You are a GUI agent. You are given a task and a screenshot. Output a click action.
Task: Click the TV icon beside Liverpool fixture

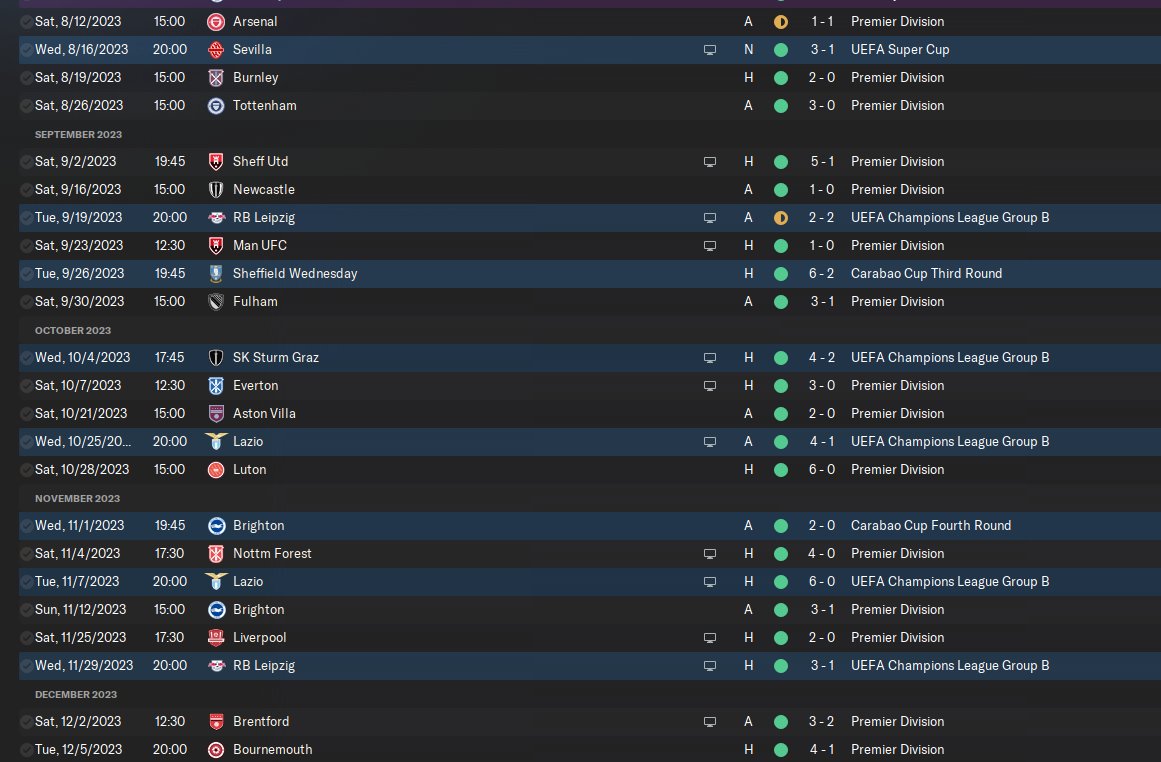[710, 637]
